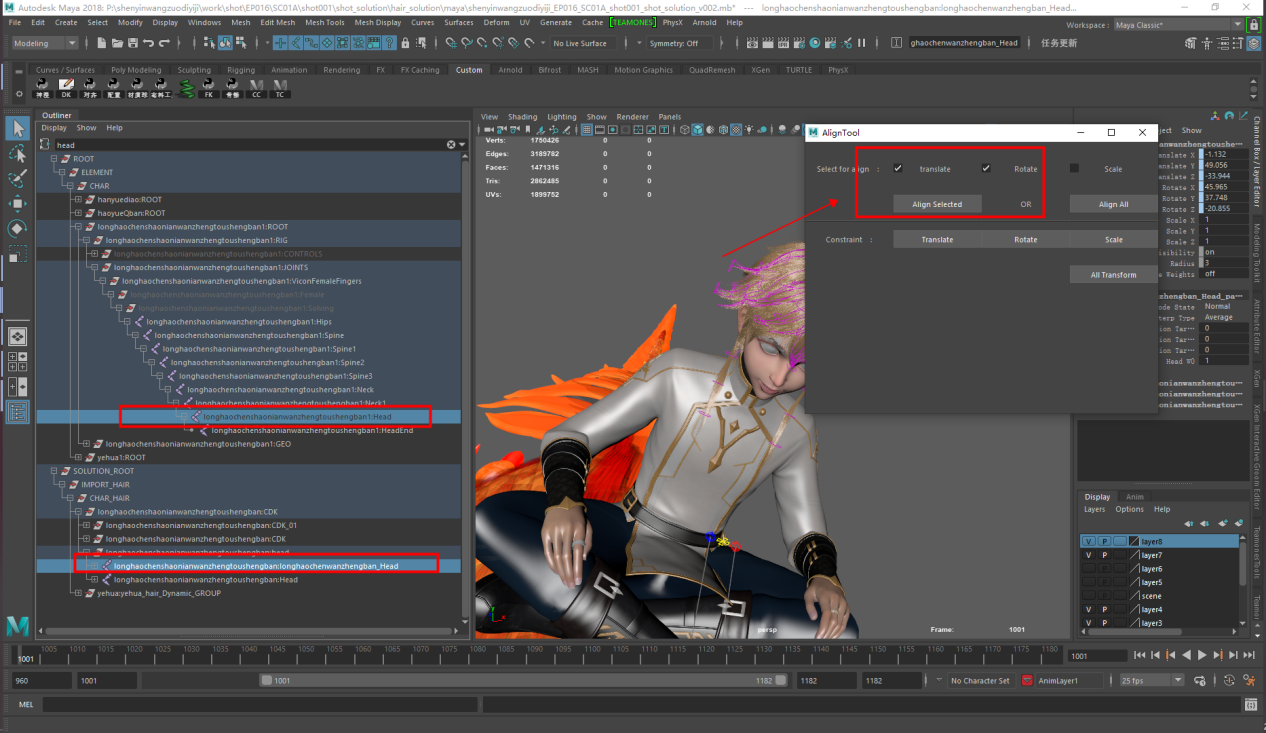Select the Lasso tool in the toolbox
The width and height of the screenshot is (1266, 733).
18,154
